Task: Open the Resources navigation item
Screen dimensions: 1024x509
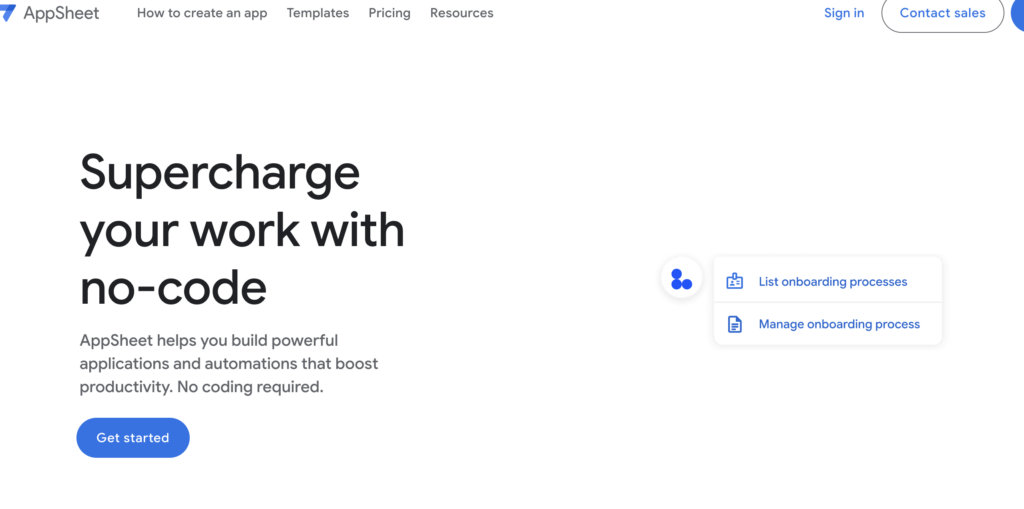Action: click(461, 13)
